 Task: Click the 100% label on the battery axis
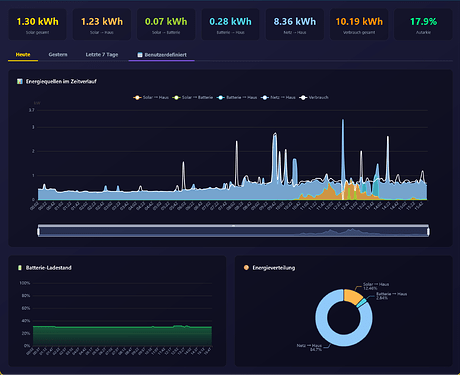(25, 283)
